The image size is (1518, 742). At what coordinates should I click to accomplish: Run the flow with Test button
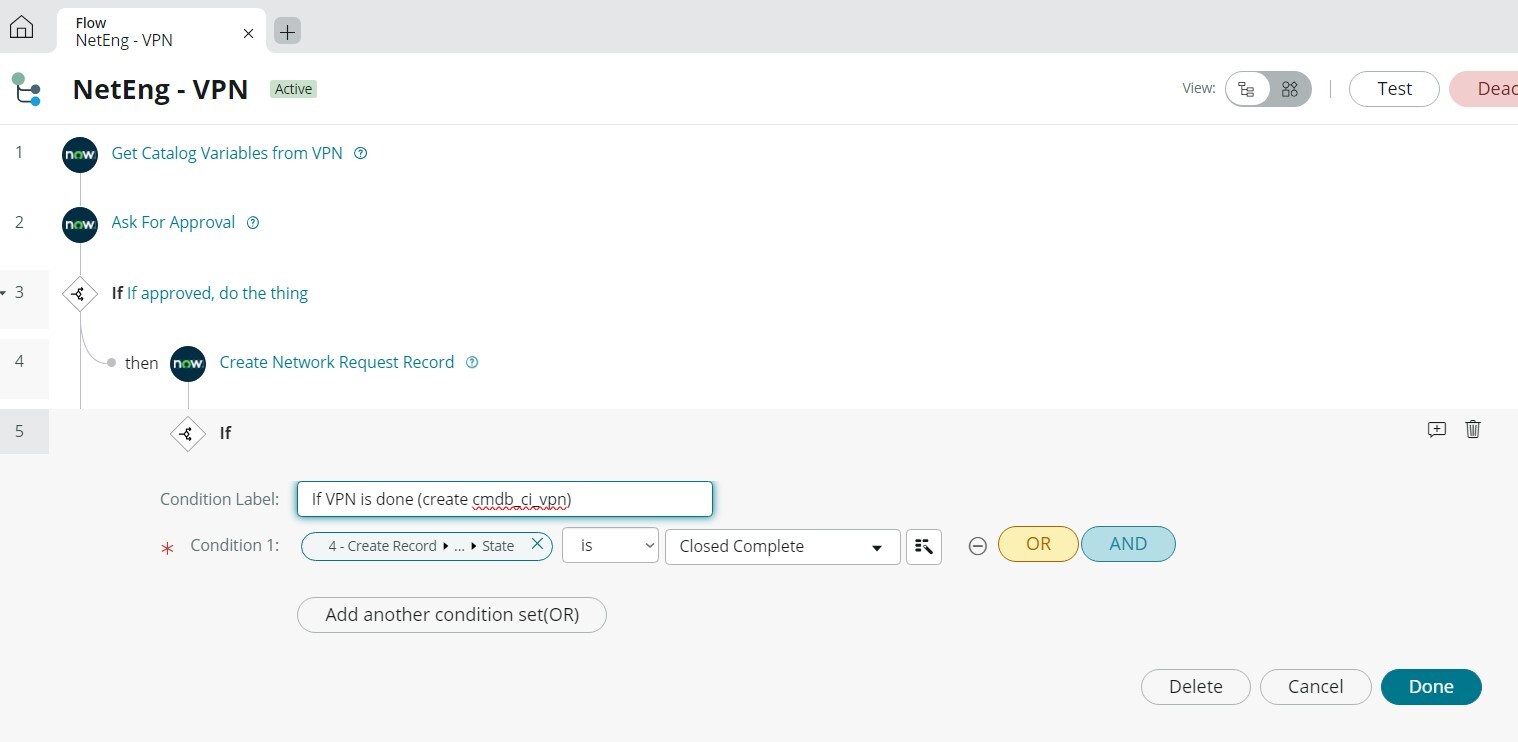click(x=1394, y=89)
